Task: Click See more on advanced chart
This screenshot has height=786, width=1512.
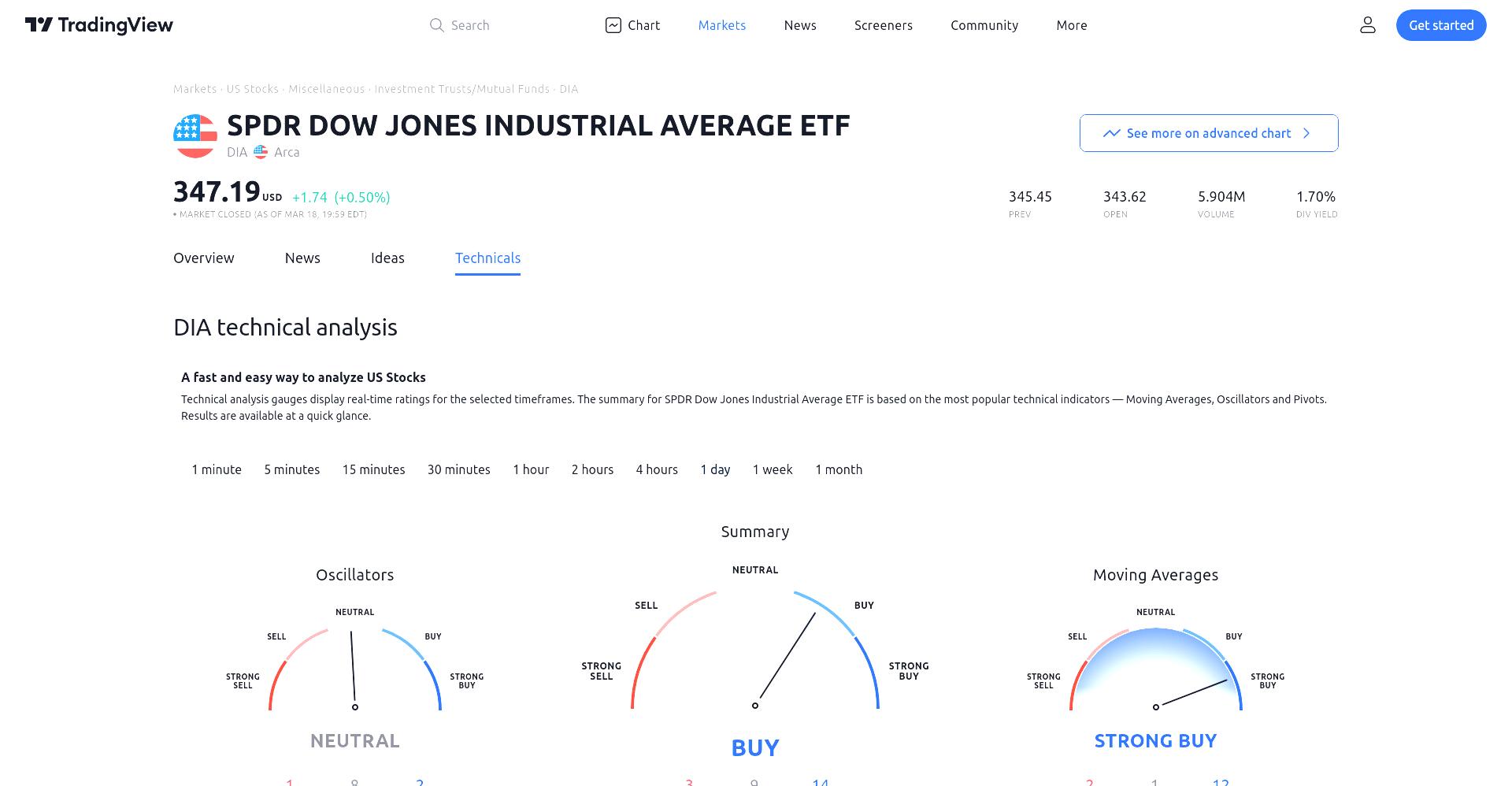Action: 1209,133
